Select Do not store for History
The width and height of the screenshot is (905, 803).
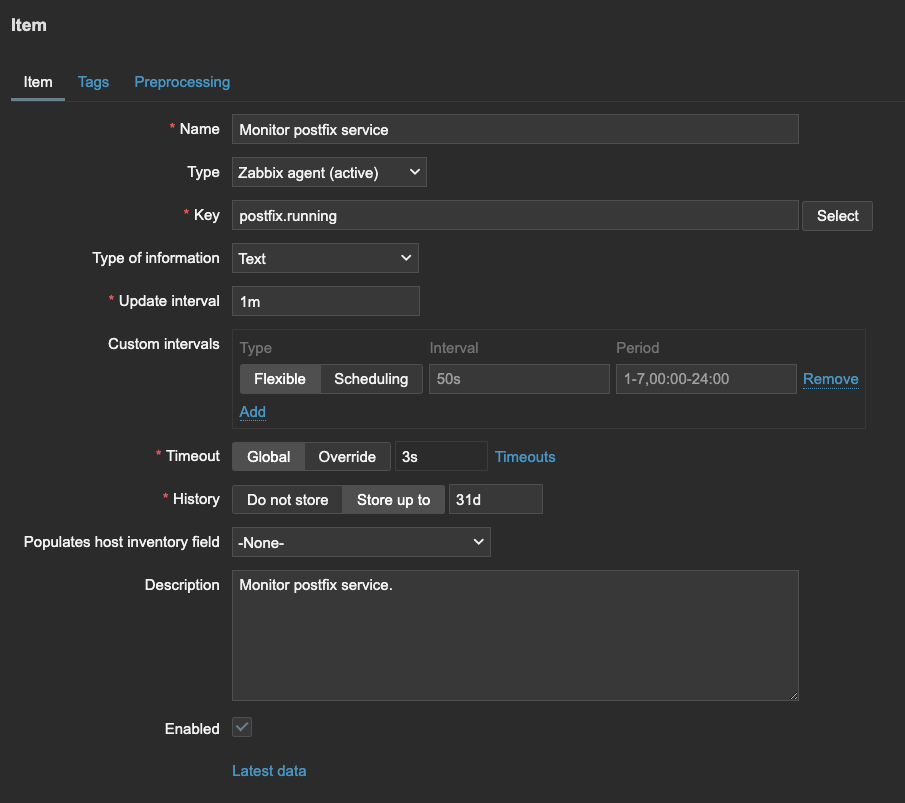tap(287, 499)
